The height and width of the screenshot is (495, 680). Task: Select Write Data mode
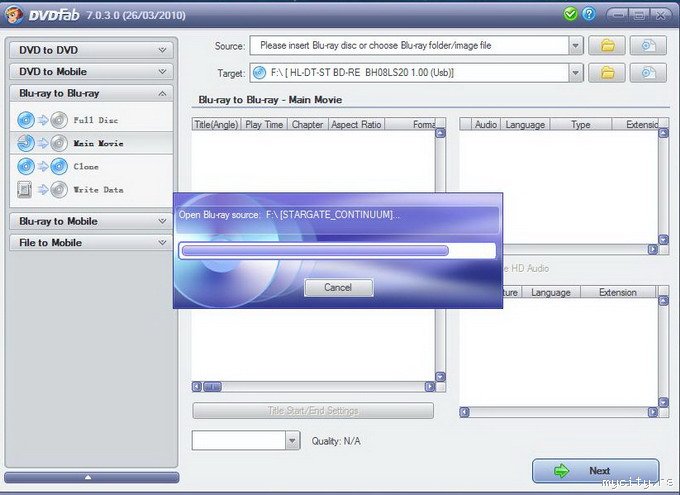(x=91, y=190)
